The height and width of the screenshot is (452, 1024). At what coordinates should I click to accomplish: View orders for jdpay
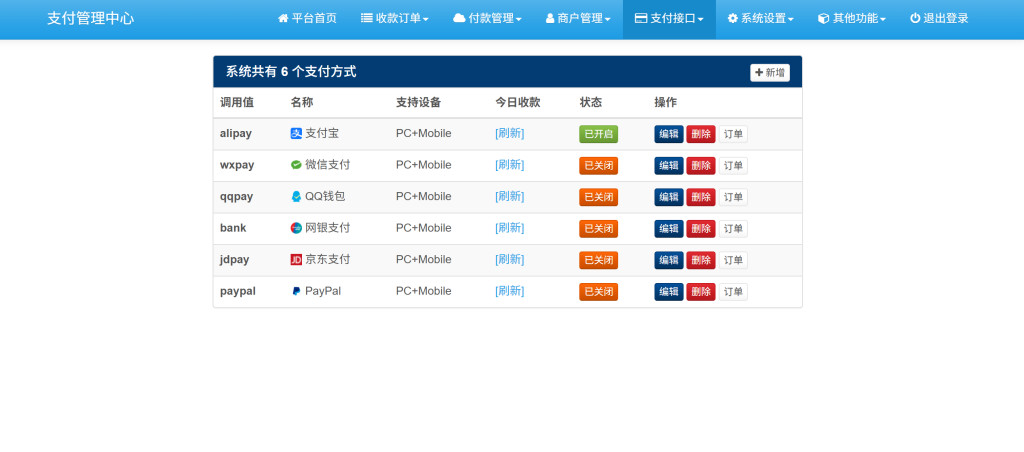pyautogui.click(x=733, y=260)
